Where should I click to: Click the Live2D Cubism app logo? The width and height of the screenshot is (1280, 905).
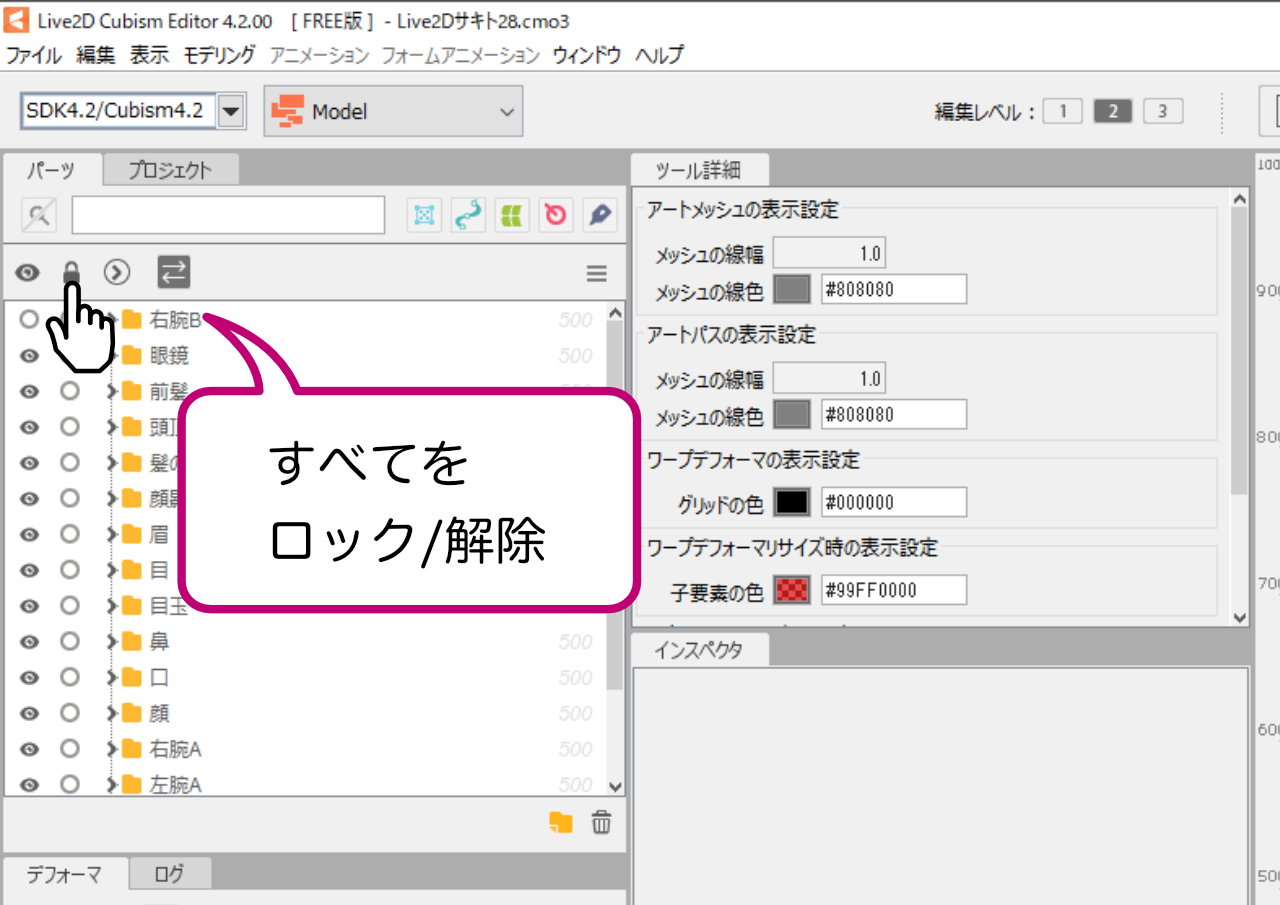click(x=15, y=20)
